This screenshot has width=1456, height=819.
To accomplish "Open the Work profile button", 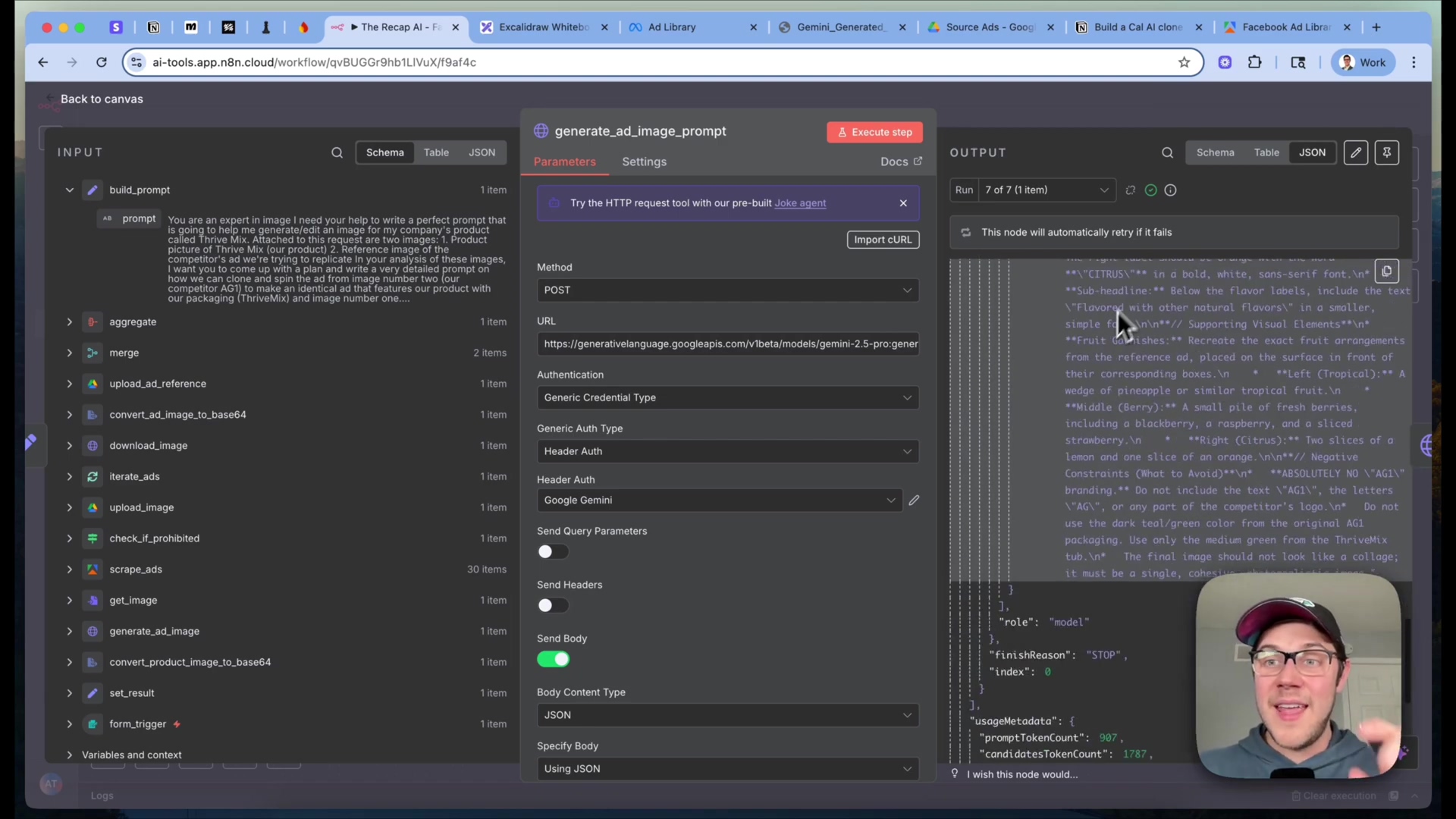I will (x=1363, y=62).
